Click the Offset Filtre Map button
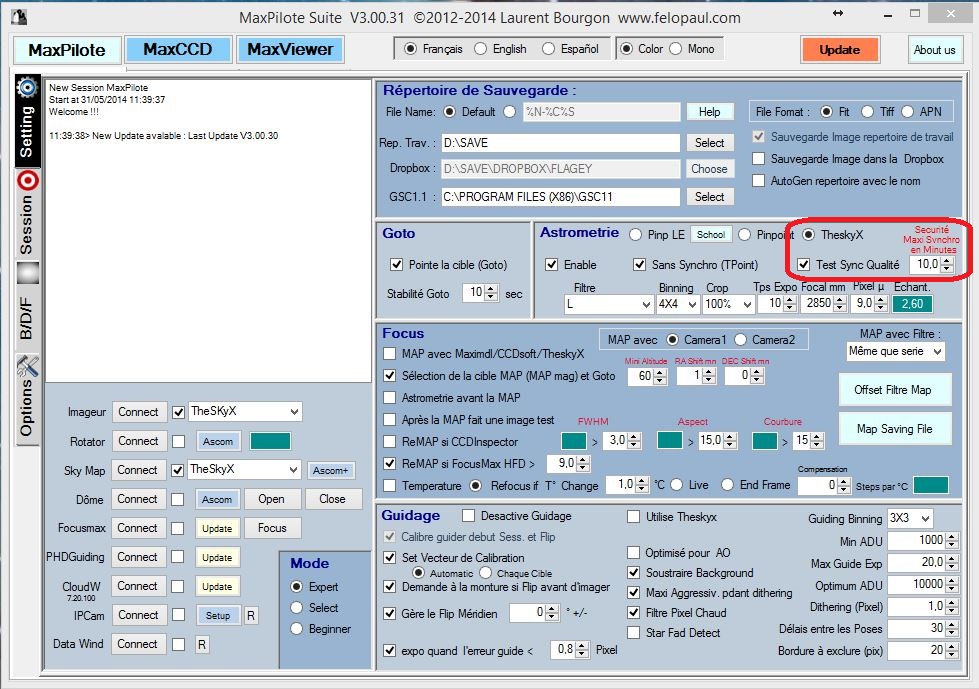Screen dimensions: 979x689 [893, 390]
